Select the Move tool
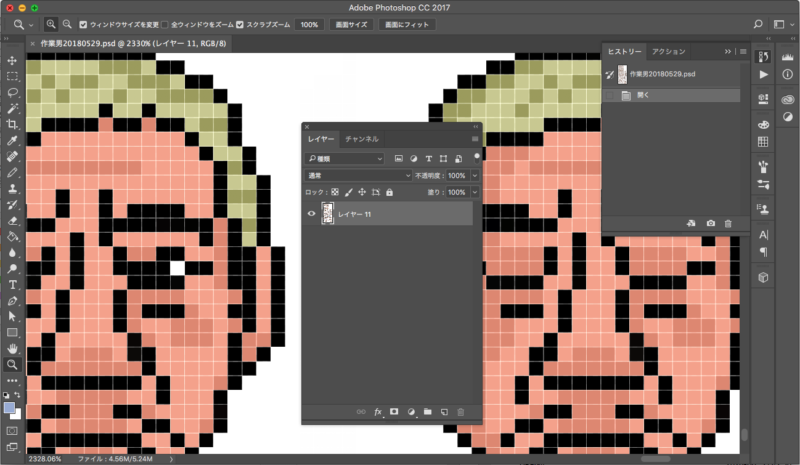This screenshot has height=465, width=800. point(12,61)
